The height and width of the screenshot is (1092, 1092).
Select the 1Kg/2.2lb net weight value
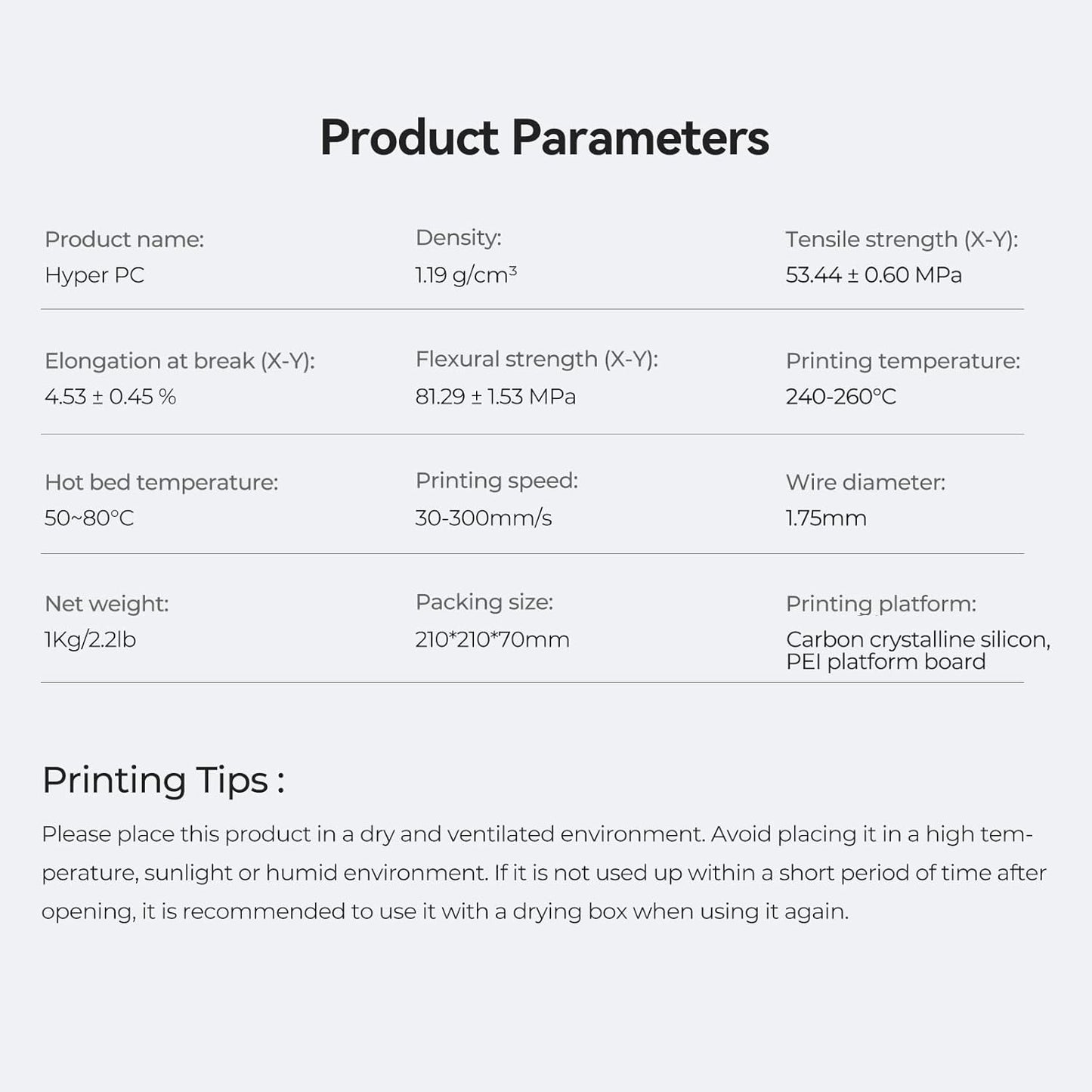tap(90, 640)
